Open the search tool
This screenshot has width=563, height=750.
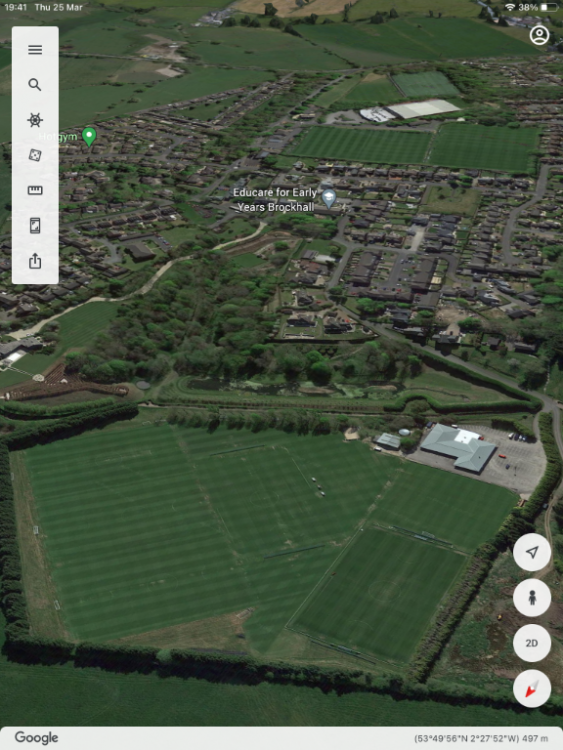click(x=35, y=85)
